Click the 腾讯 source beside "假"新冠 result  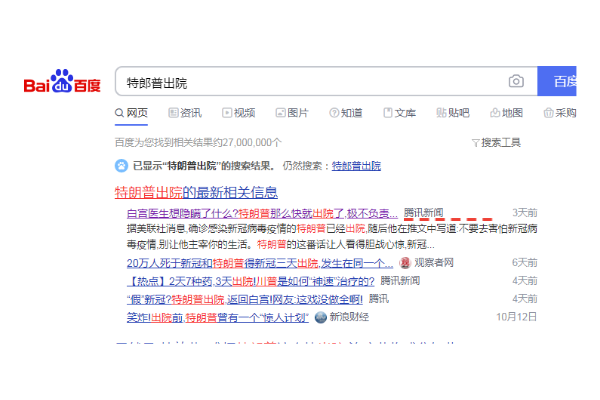point(379,299)
